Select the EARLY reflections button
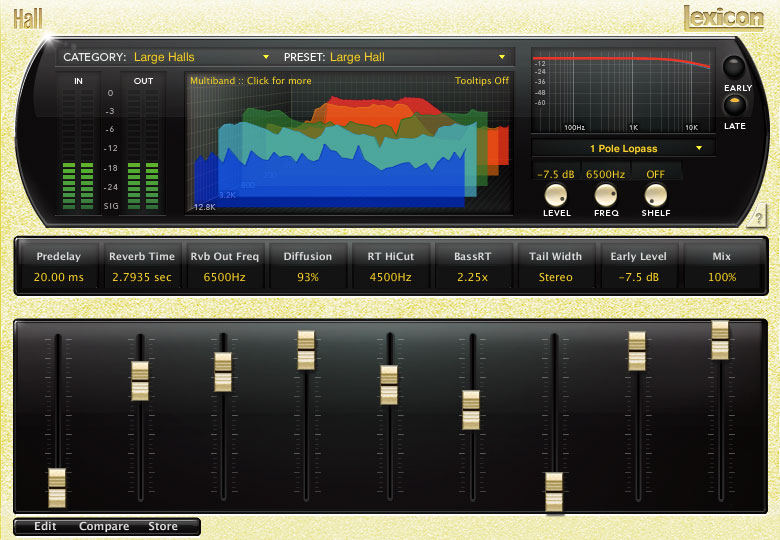The image size is (780, 540). pos(734,67)
